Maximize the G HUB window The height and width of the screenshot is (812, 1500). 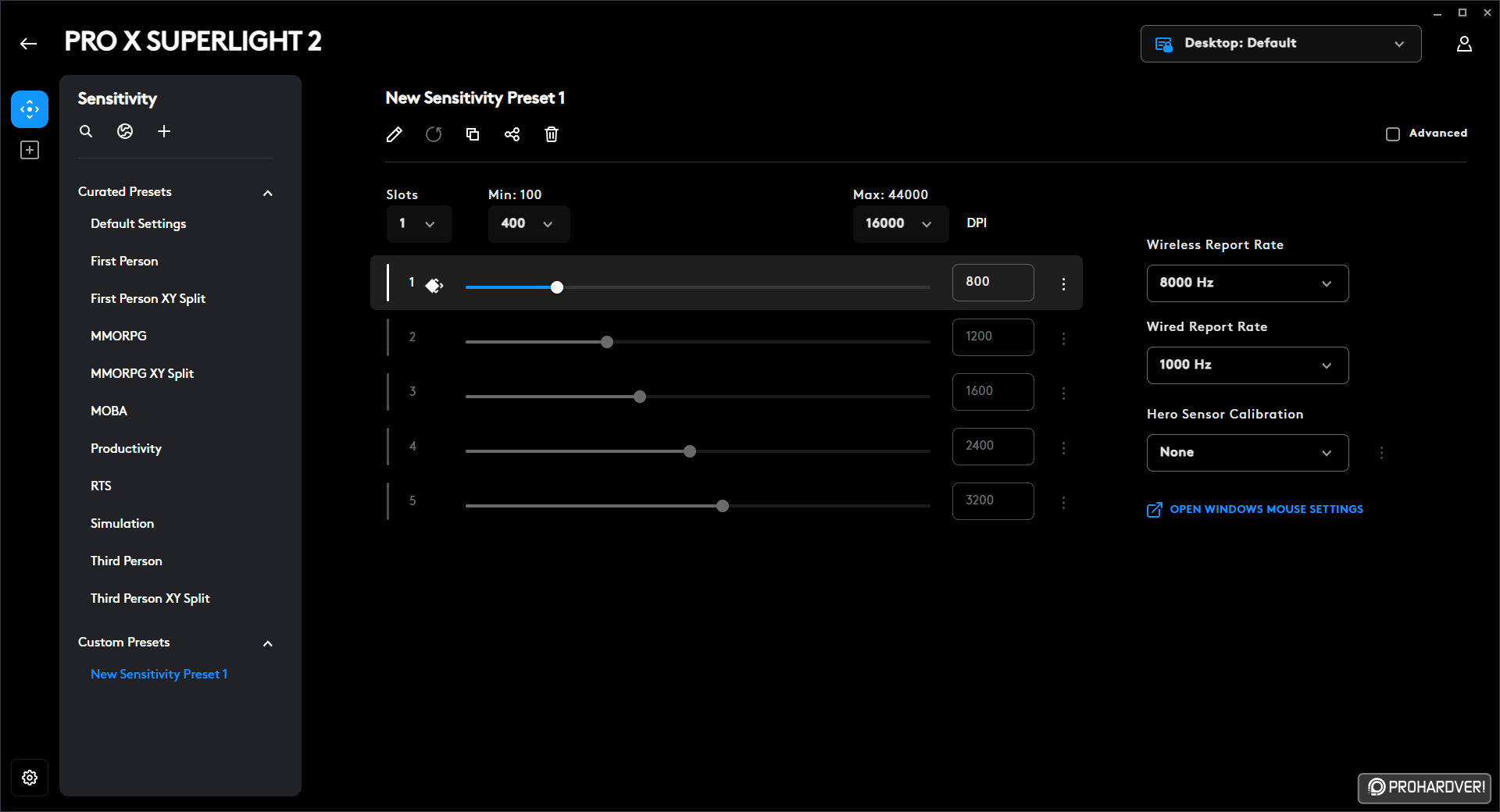click(x=1462, y=13)
